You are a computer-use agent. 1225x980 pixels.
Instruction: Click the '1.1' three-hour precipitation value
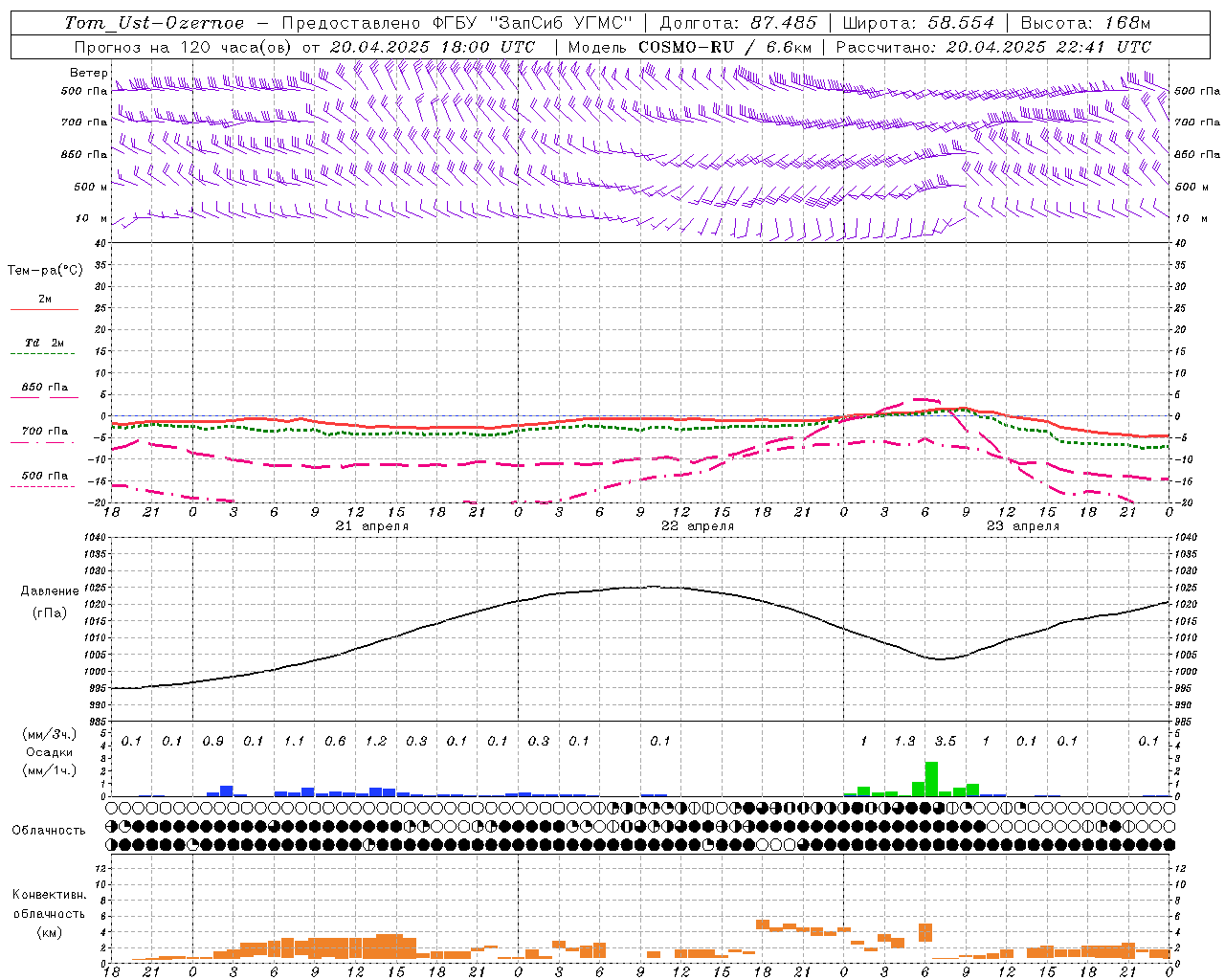click(295, 741)
